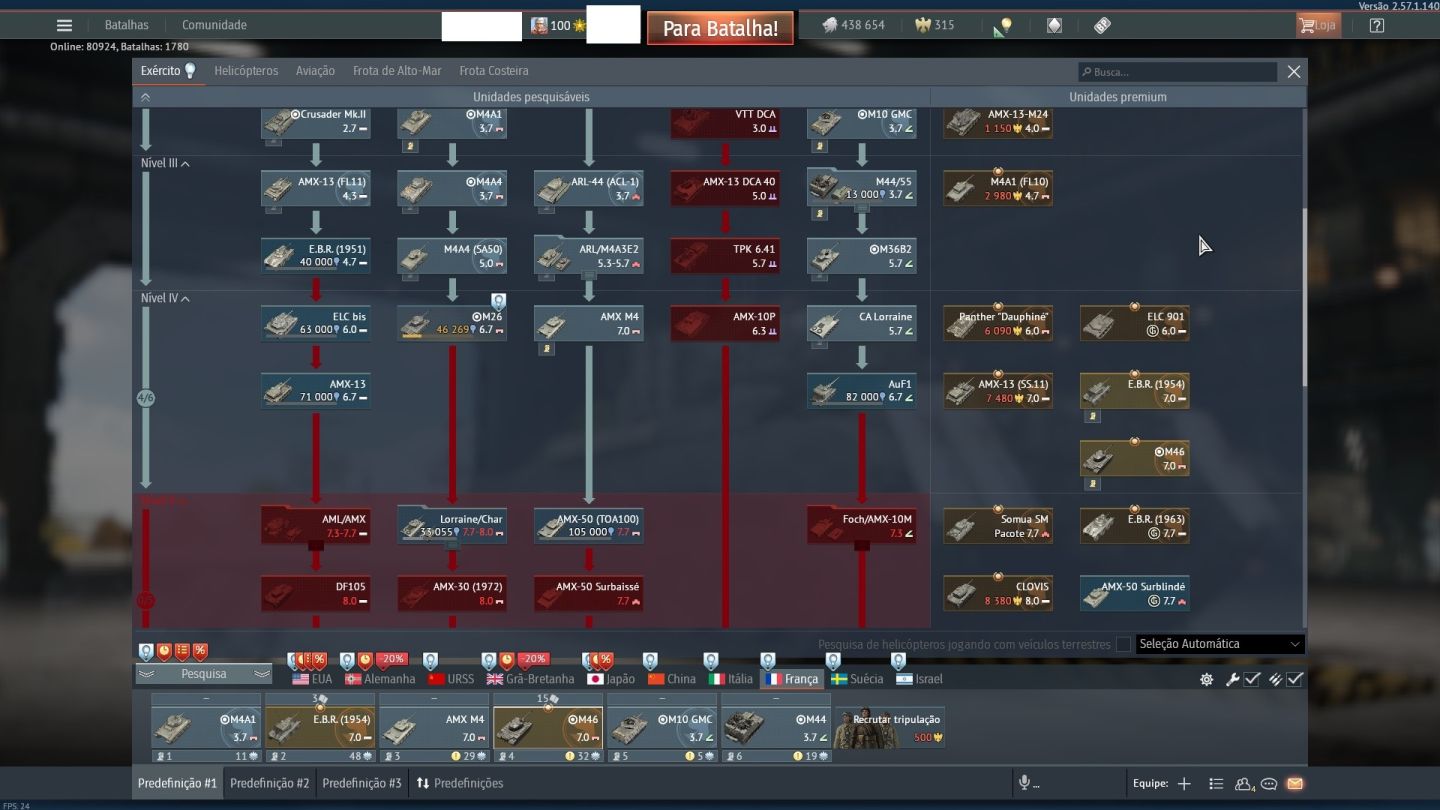Open the help question mark icon
1440x810 pixels.
[1377, 26]
